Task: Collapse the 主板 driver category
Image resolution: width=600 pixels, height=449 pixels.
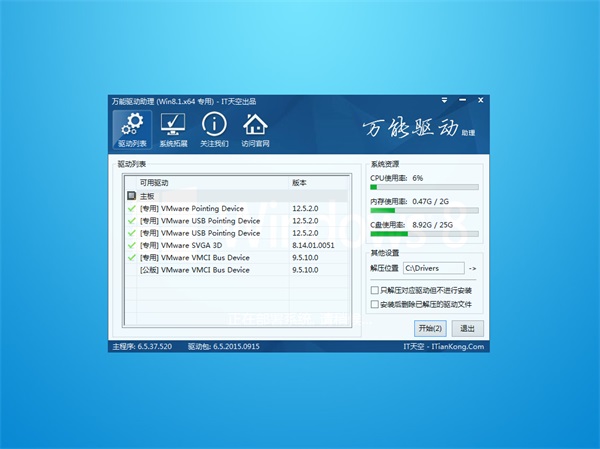Action: [131, 196]
